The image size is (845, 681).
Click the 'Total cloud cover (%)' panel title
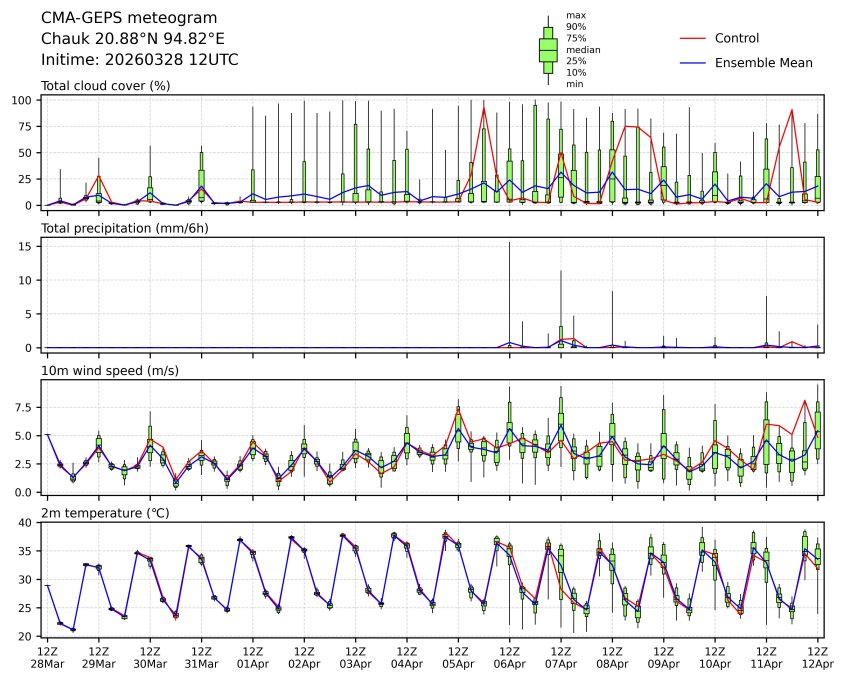pos(105,86)
